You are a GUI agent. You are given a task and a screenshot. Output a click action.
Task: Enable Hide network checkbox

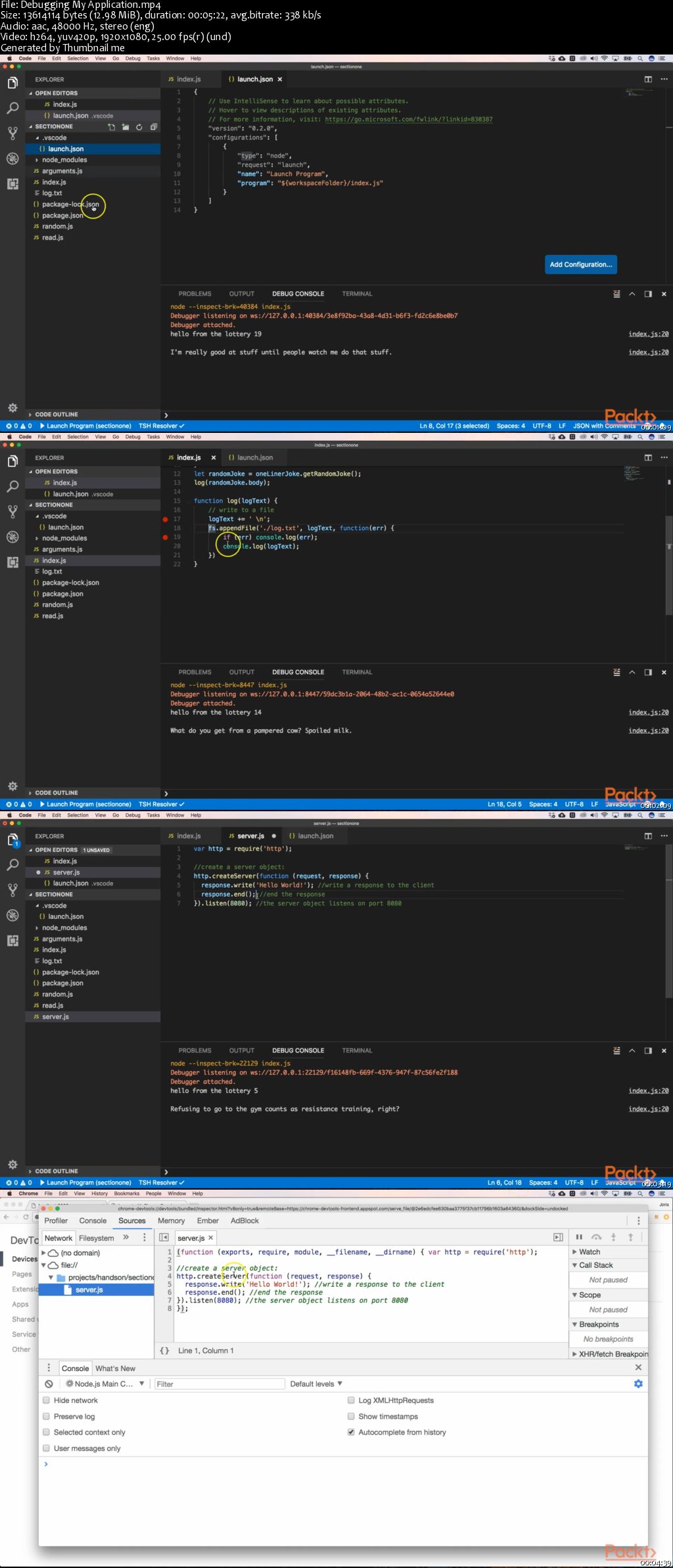click(x=47, y=1400)
